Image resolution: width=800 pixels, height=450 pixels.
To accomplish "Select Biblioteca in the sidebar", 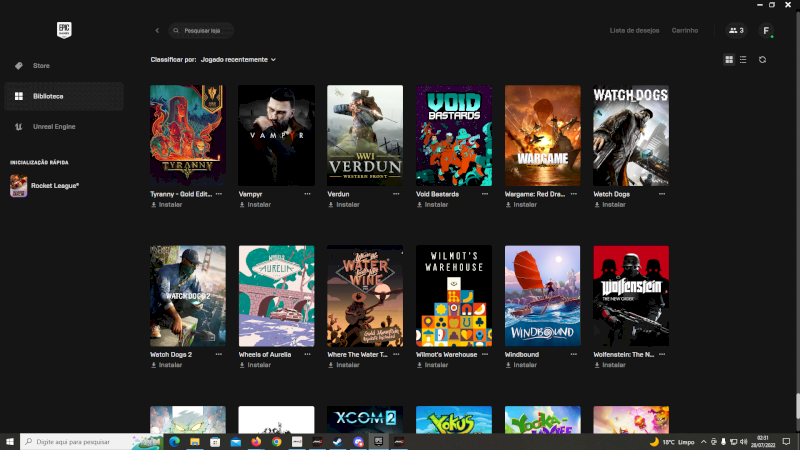I will coord(48,96).
